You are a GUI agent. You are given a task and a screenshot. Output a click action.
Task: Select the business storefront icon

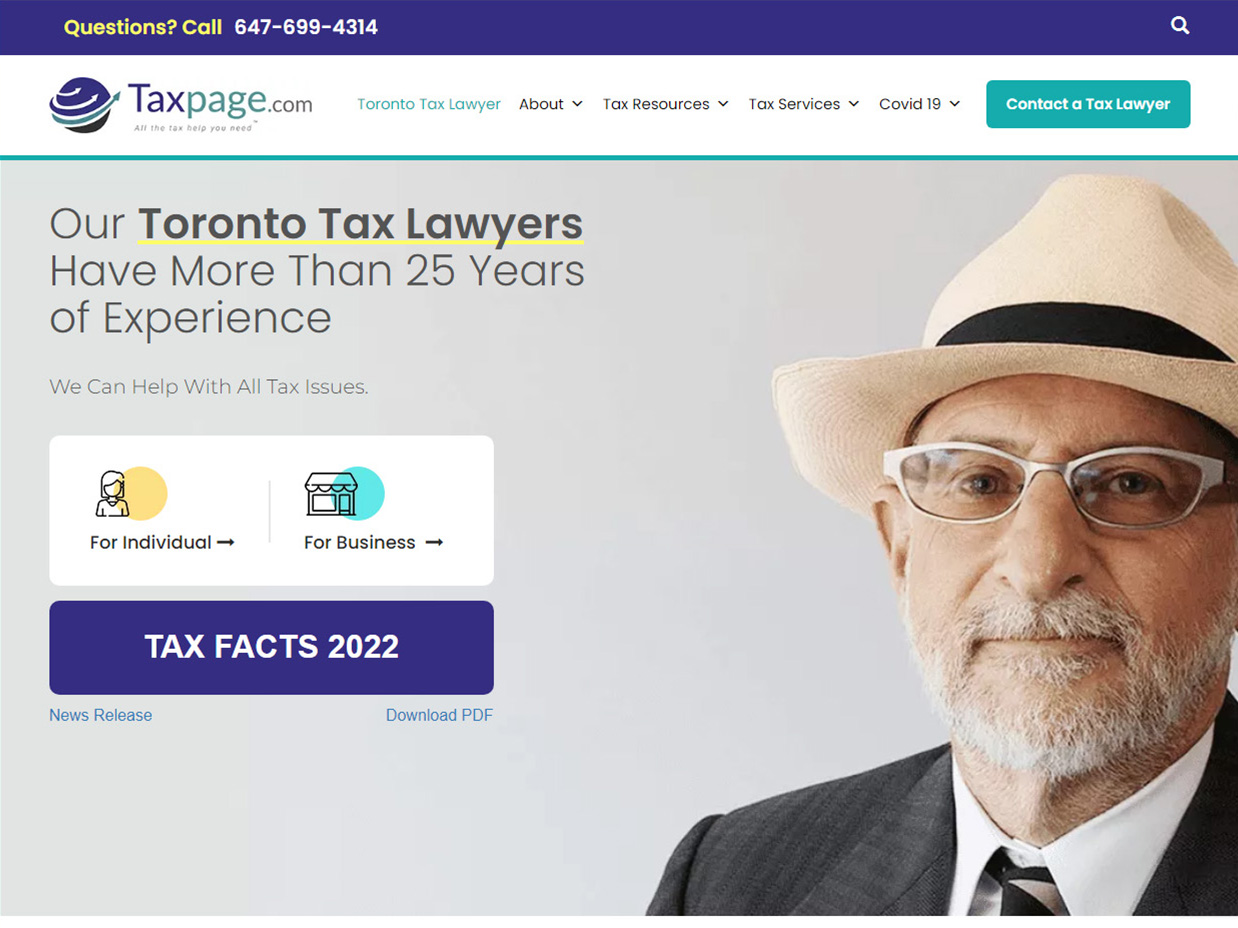(x=331, y=493)
